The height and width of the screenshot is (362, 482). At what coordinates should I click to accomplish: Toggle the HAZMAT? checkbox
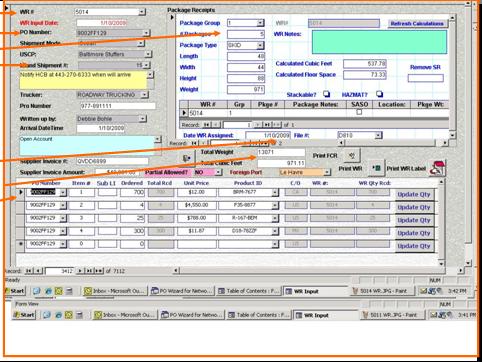pyautogui.click(x=380, y=94)
